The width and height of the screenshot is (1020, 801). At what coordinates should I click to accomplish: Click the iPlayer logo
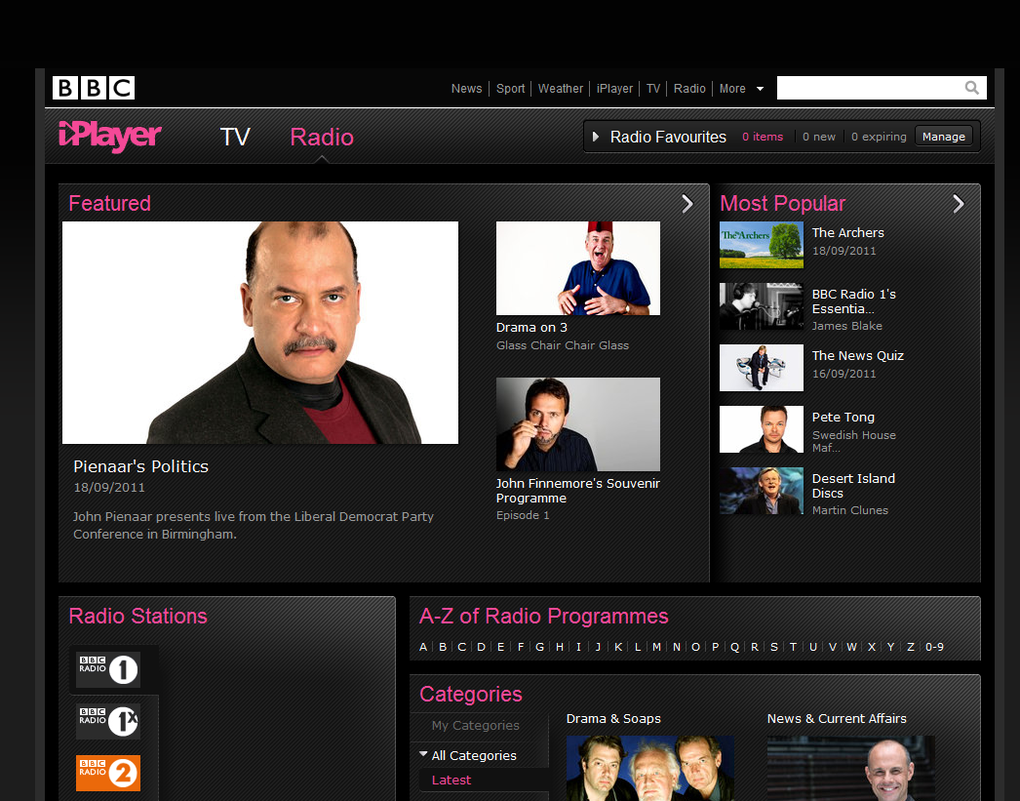point(110,136)
